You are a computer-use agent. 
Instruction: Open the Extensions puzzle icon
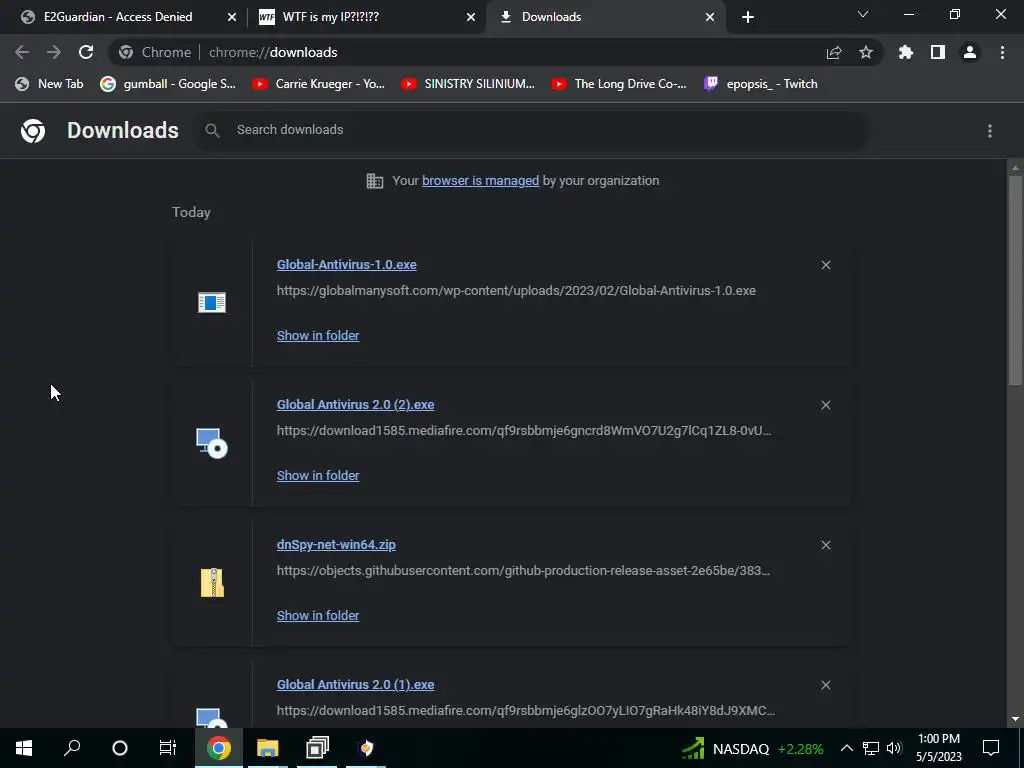pyautogui.click(x=906, y=52)
